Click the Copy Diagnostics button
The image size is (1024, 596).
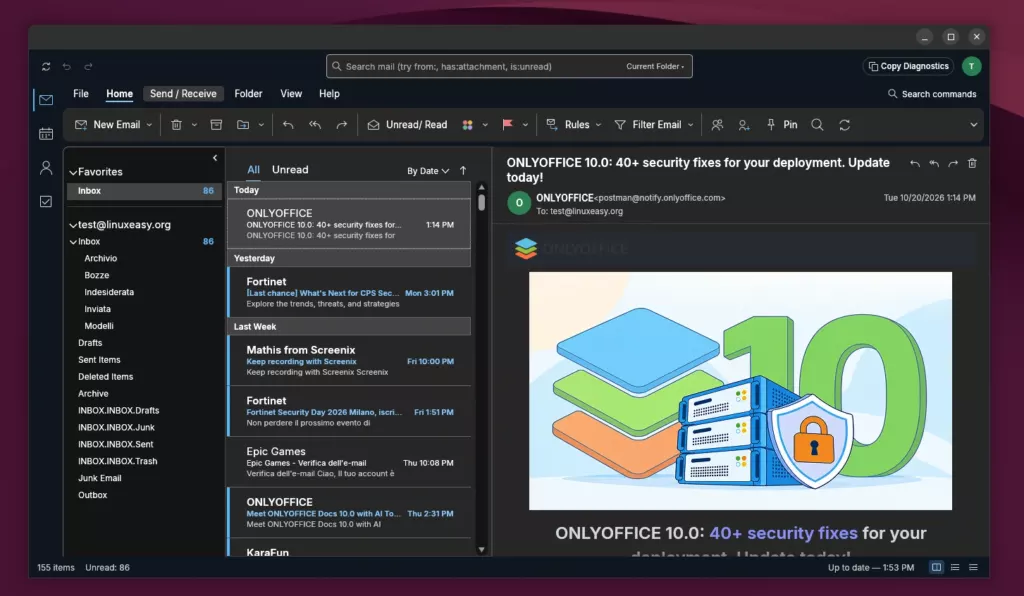point(908,66)
